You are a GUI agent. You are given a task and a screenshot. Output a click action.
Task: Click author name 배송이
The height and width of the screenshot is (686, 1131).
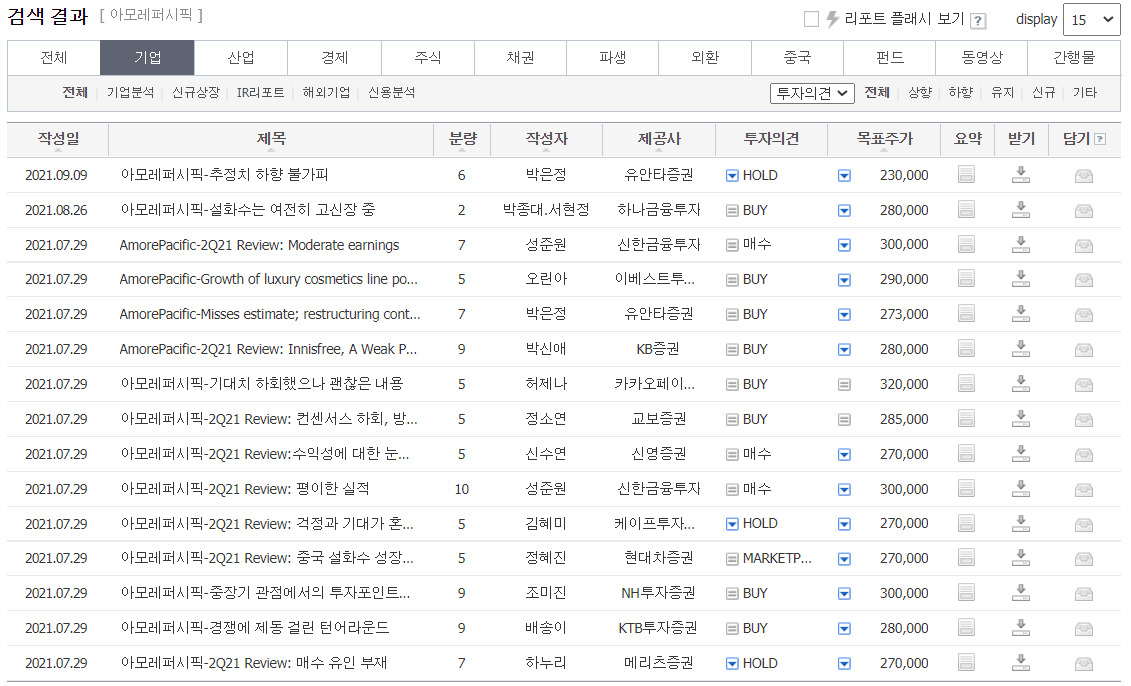(546, 628)
